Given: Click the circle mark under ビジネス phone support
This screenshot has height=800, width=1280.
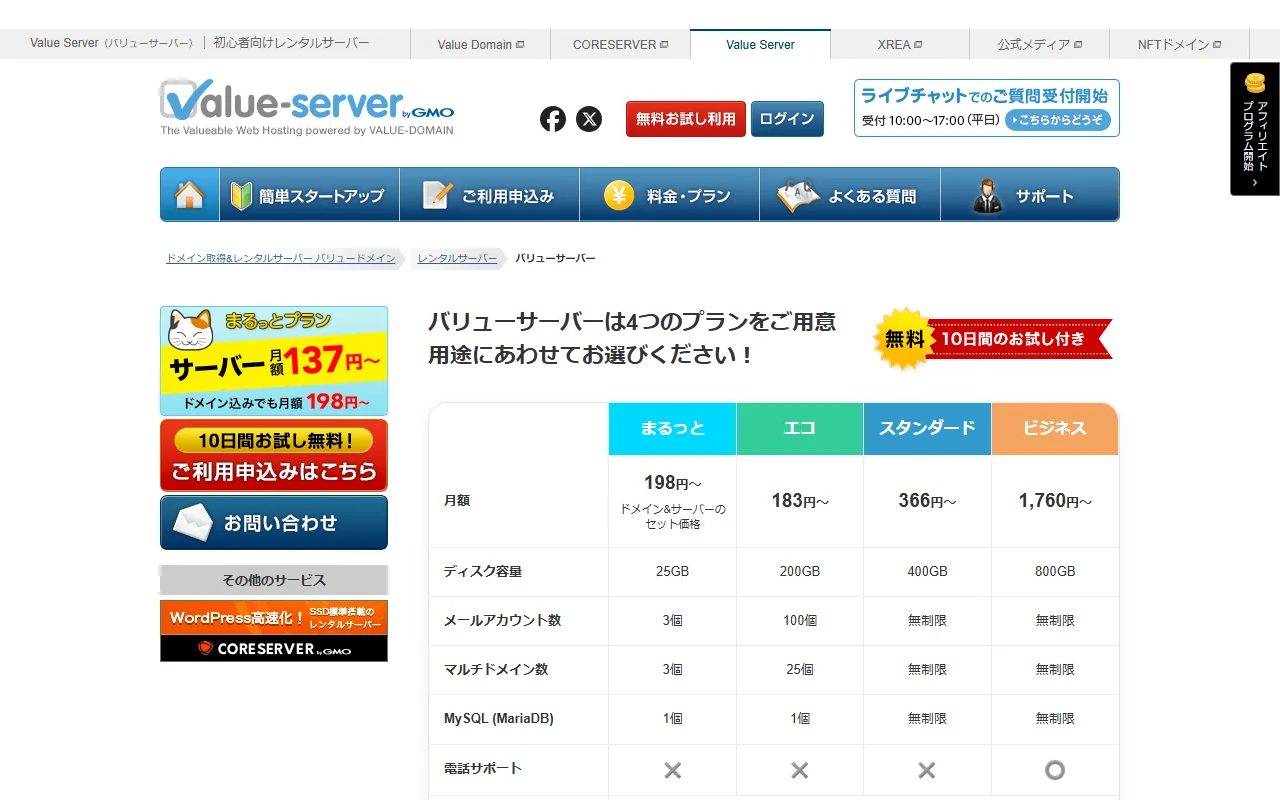Looking at the screenshot, I should coord(1055,770).
